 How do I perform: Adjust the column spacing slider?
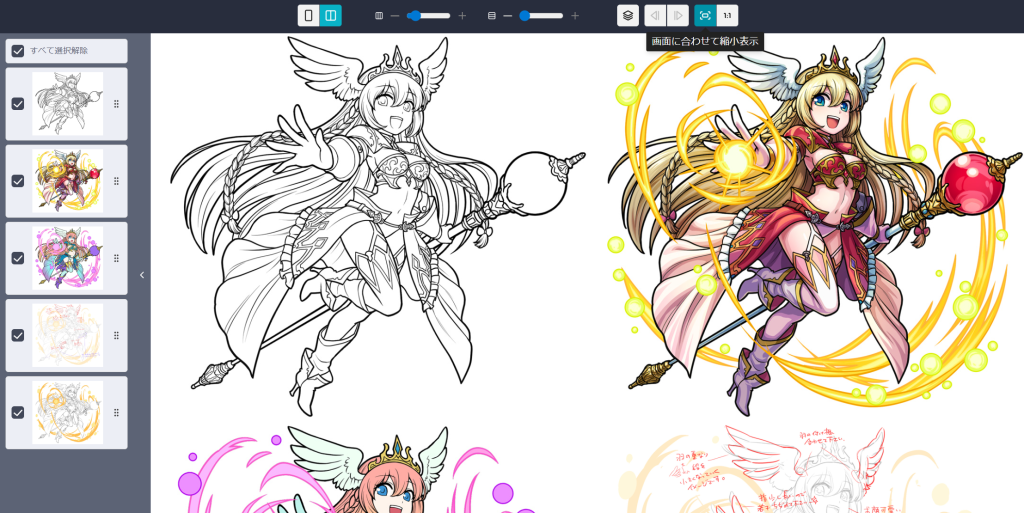(428, 16)
